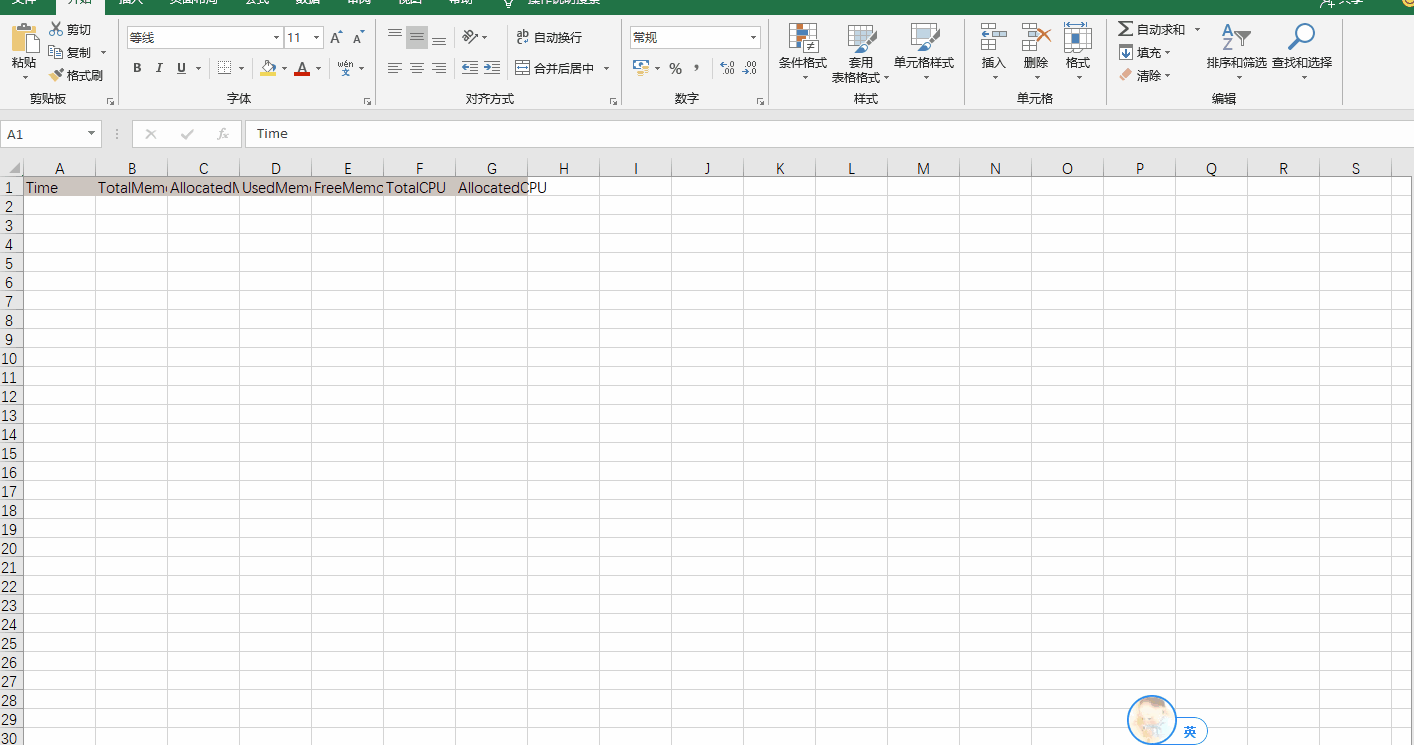Screen dimensions: 1414x745
Task: Click the Merge and Center (合并后居中) button
Action: pyautogui.click(x=555, y=69)
